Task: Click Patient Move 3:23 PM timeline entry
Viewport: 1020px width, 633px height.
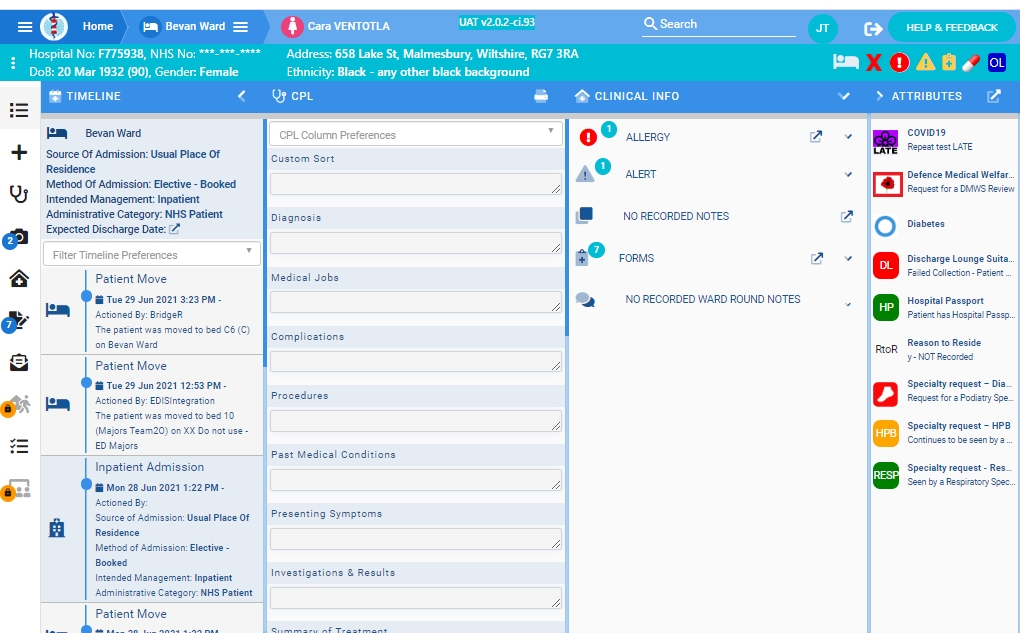Action: click(152, 311)
